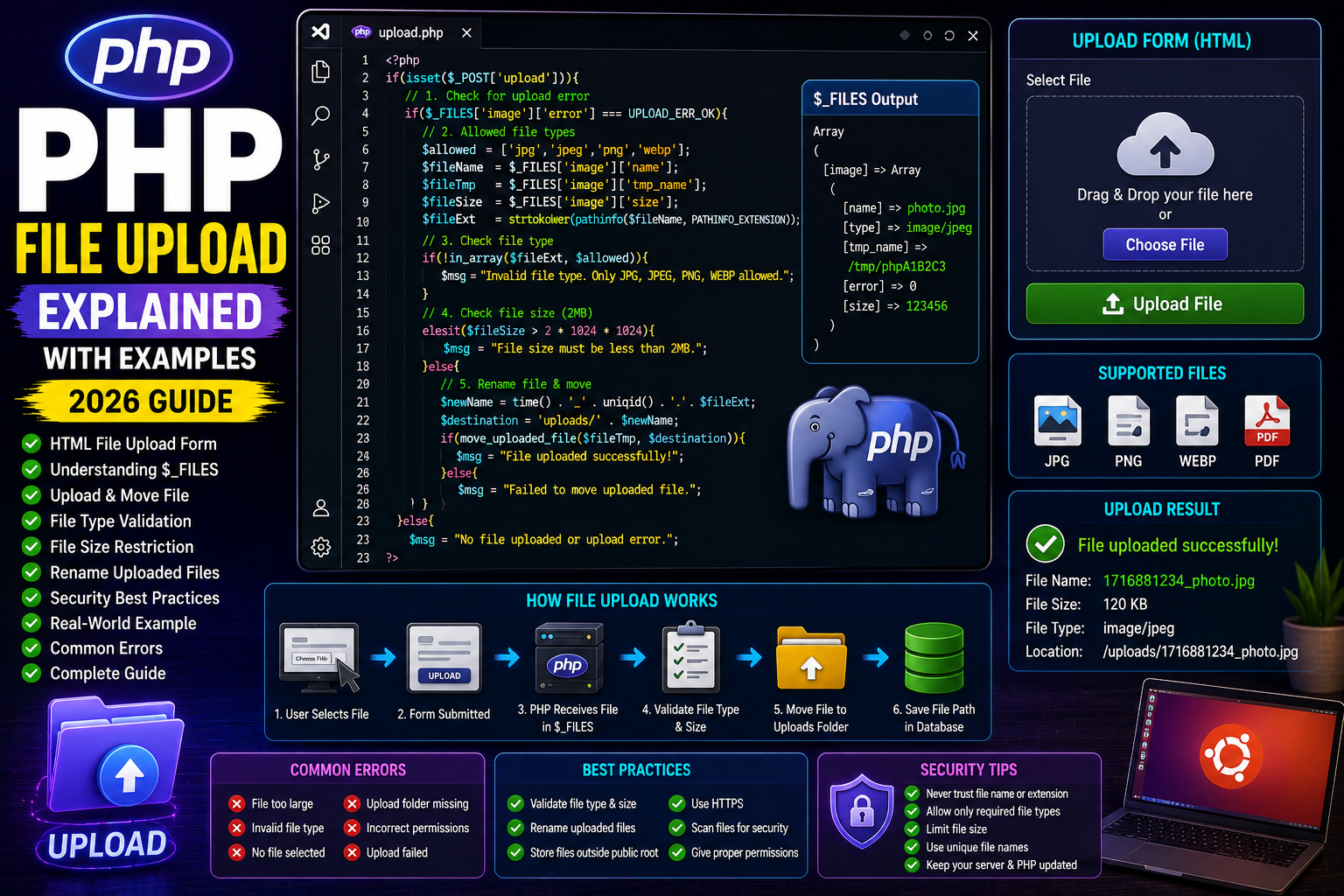Click the Upload folder missing error entry

pyautogui.click(x=407, y=803)
